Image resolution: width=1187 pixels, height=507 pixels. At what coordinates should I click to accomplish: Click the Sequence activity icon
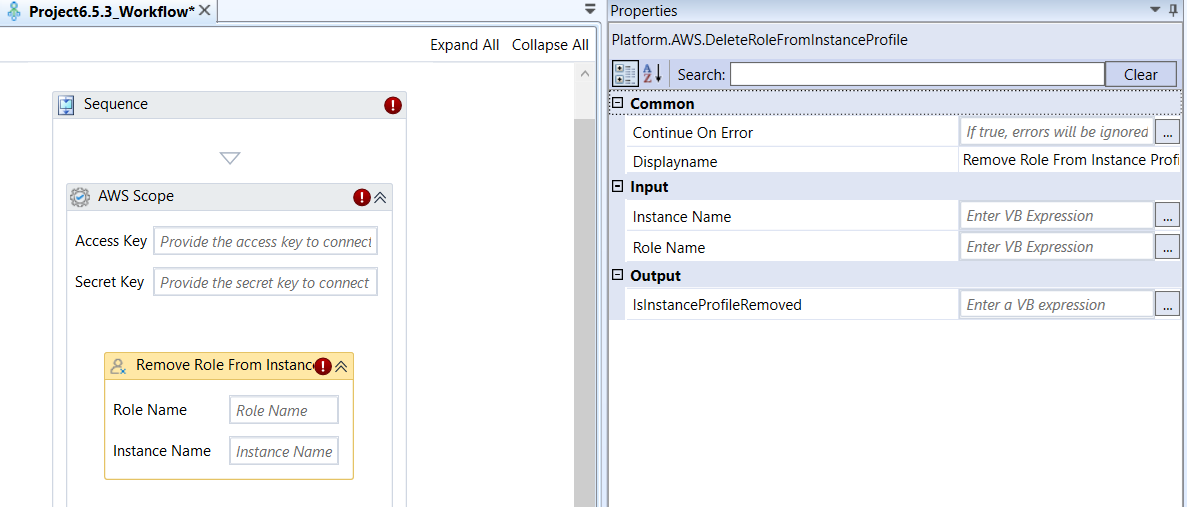[67, 104]
